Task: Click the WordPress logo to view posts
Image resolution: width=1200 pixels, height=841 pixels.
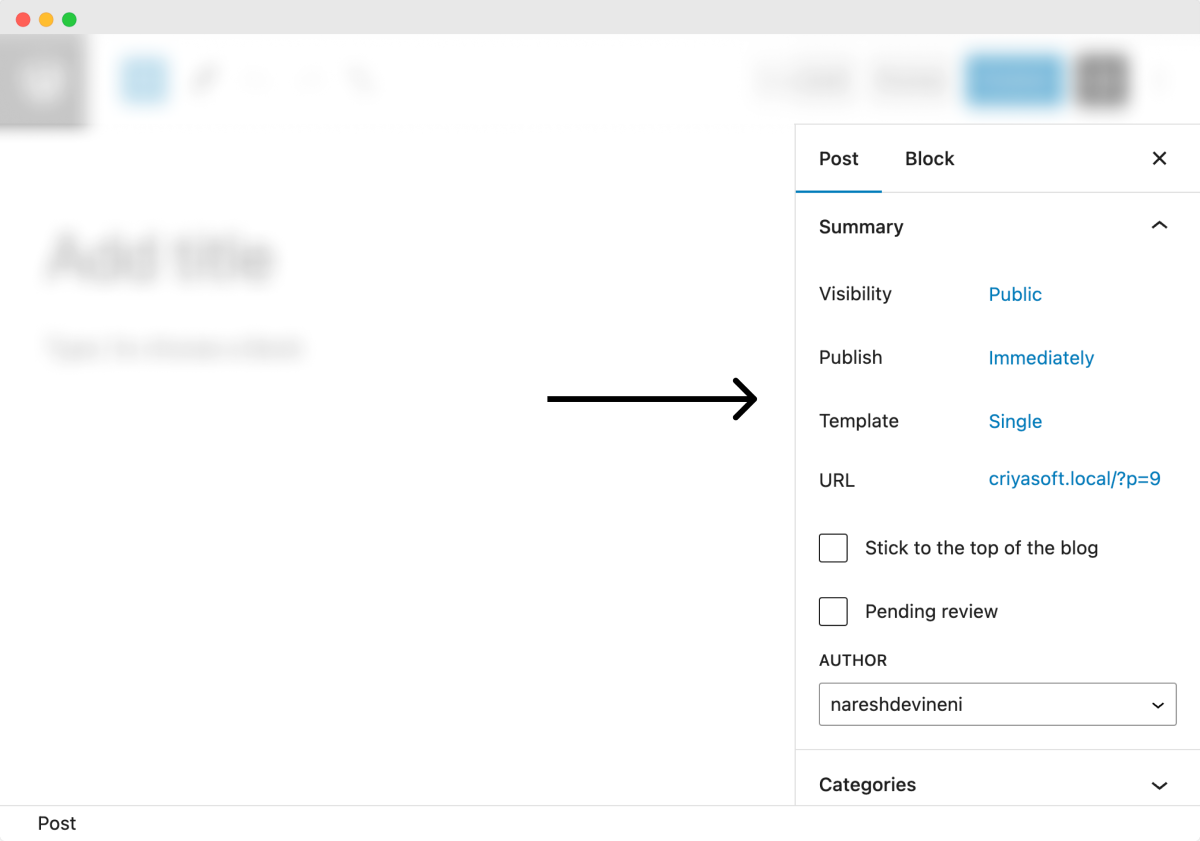Action: click(x=43, y=82)
